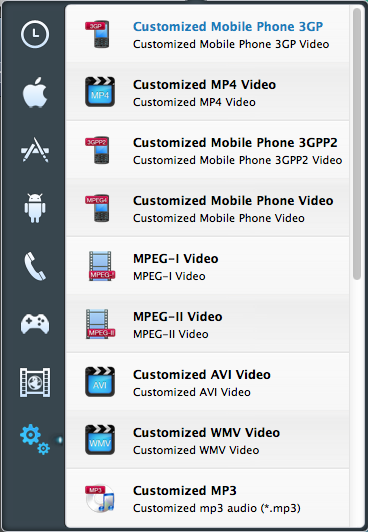Click the MPEG-II filmstrip icon
The image size is (368, 532).
[x=100, y=324]
